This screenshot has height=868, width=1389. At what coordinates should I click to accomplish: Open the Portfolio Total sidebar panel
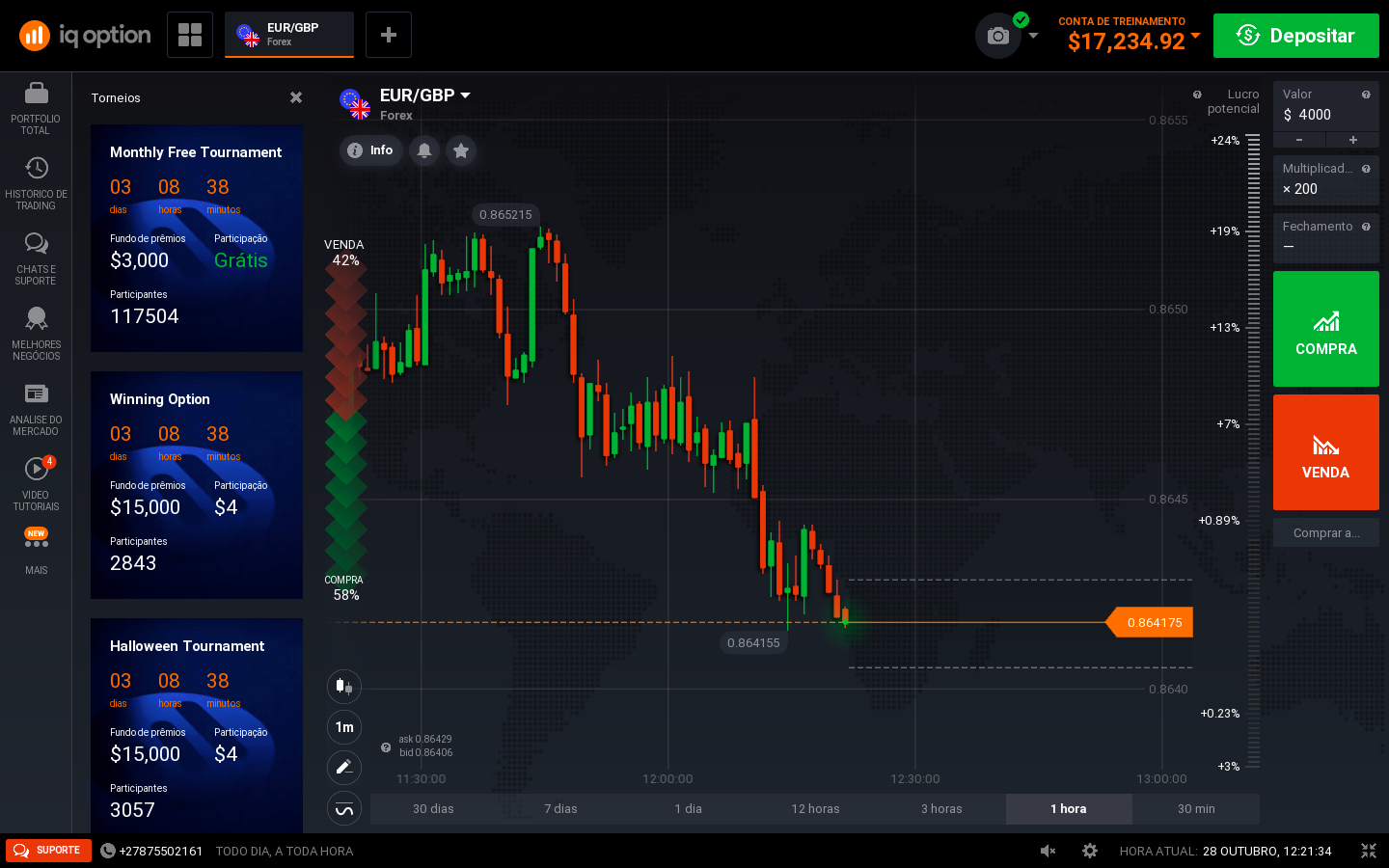click(36, 109)
